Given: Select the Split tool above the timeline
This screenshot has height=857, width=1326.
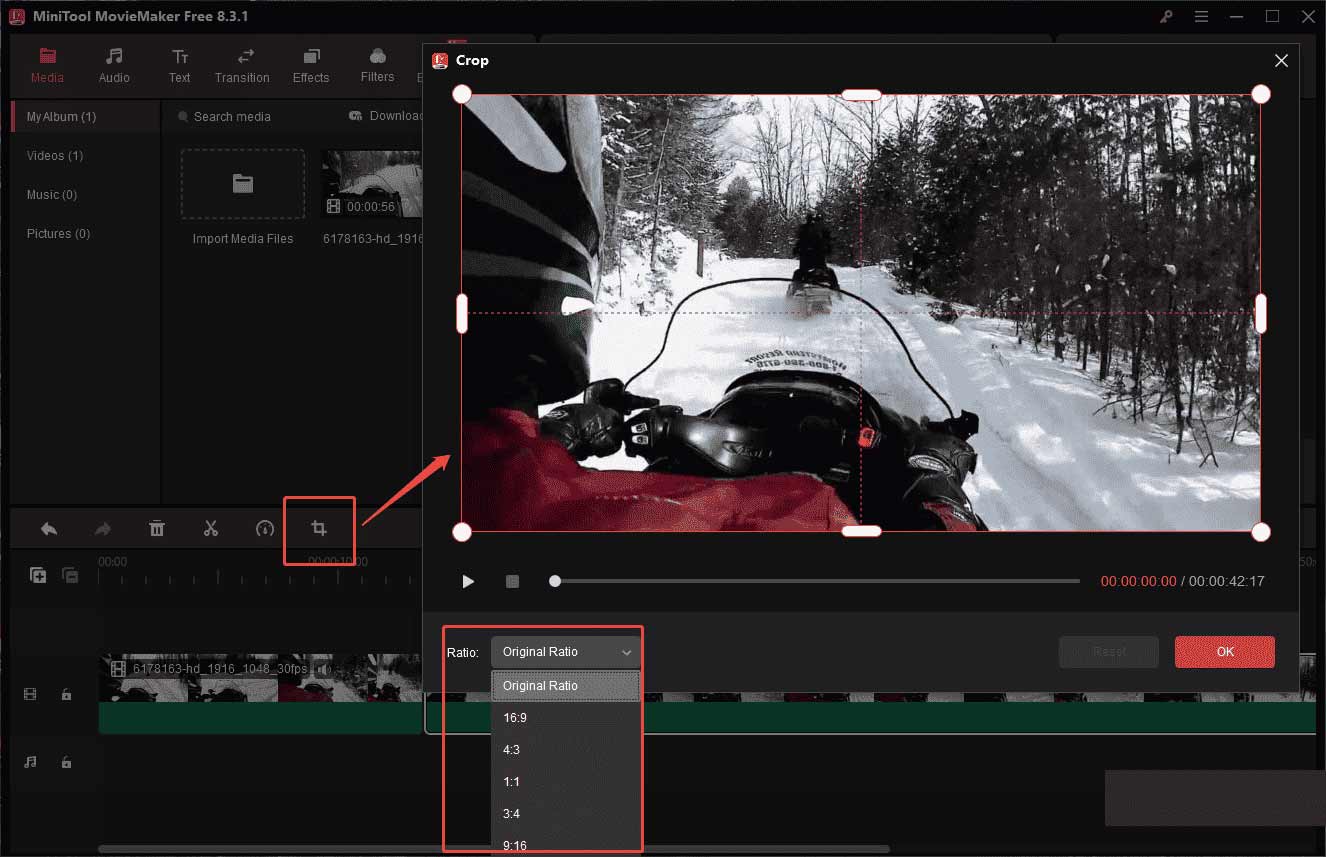Looking at the screenshot, I should (211, 528).
